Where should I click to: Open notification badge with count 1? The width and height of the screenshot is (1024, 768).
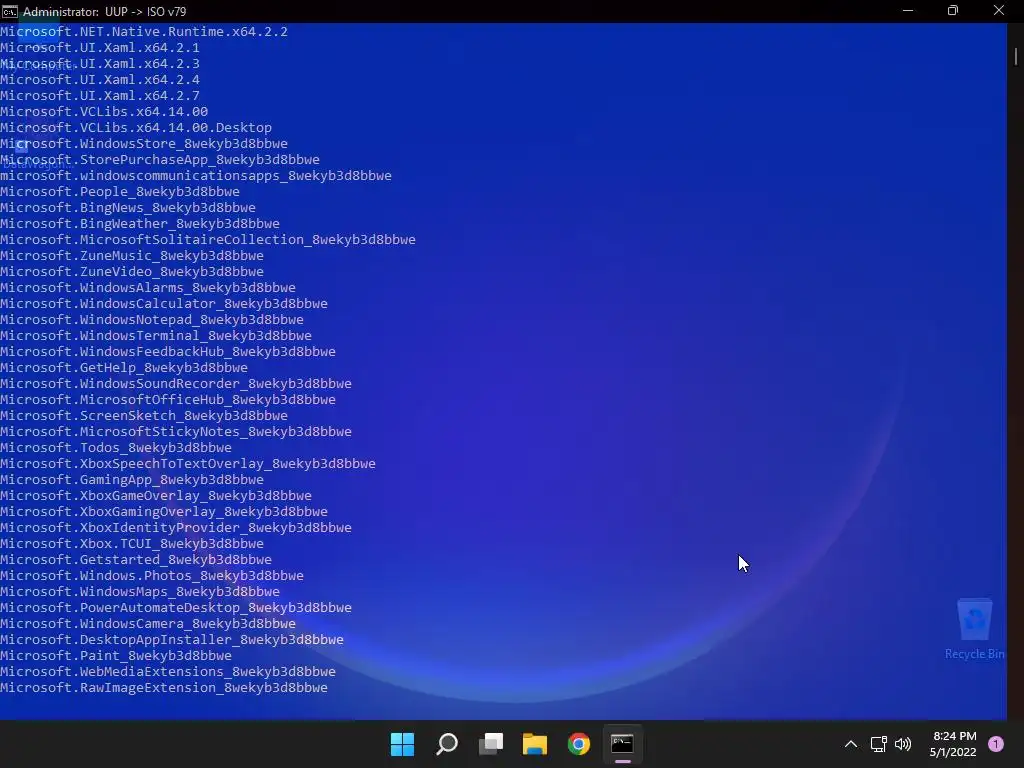point(996,744)
